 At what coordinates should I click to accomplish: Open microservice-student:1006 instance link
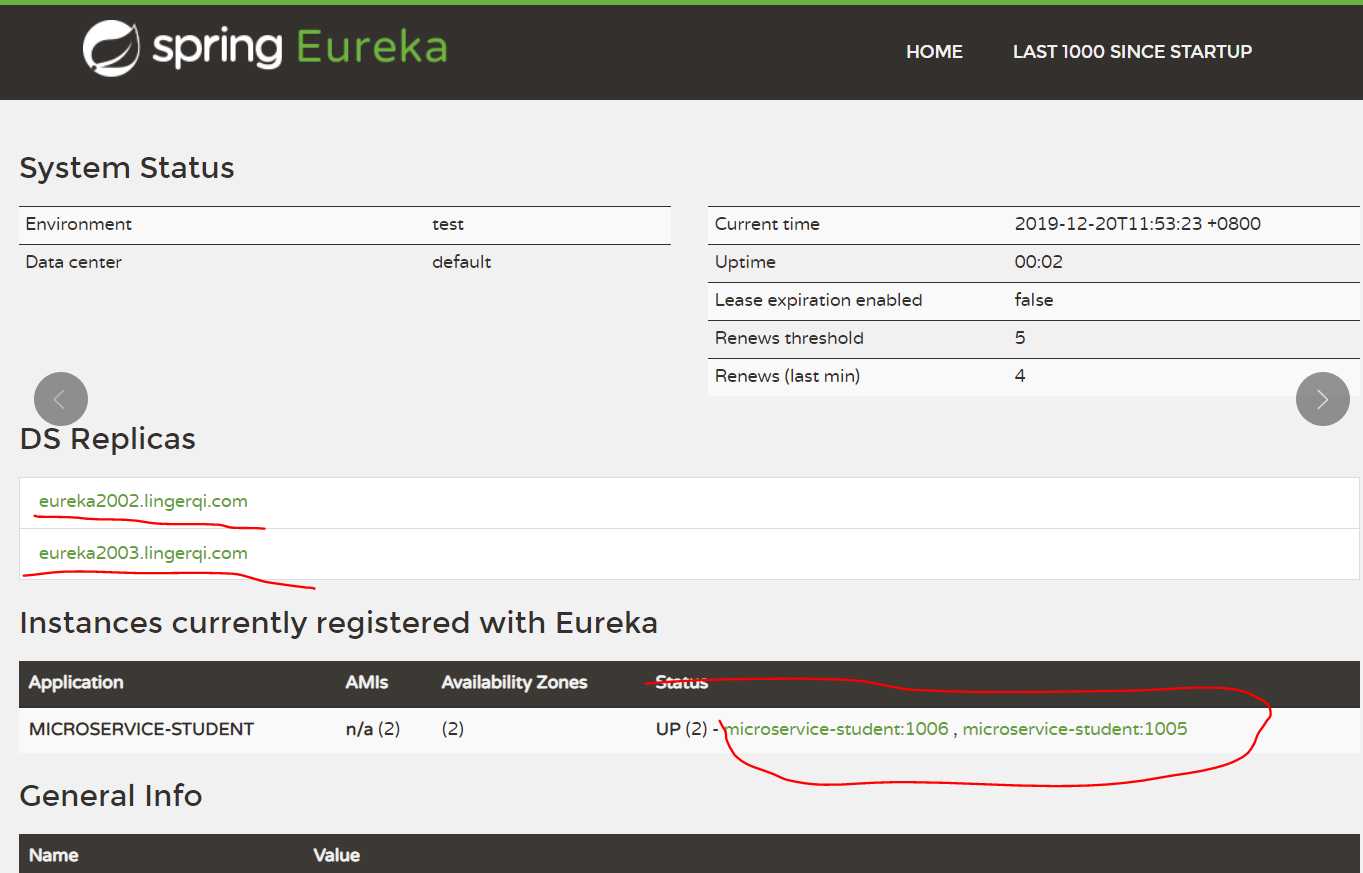837,729
